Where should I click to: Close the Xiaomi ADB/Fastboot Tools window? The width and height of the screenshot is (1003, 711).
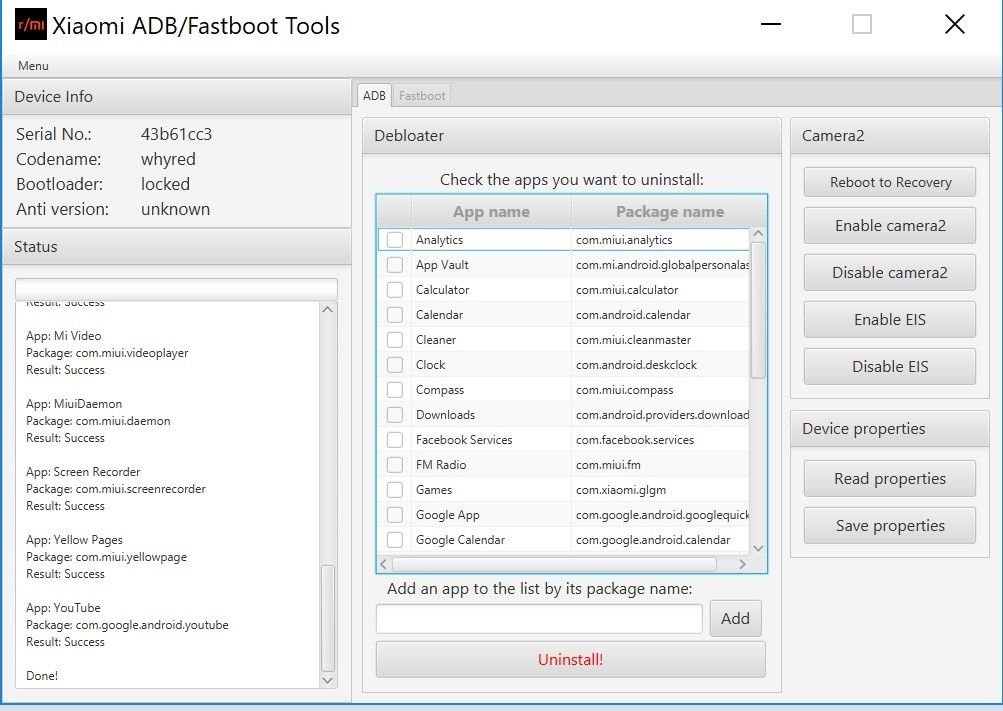pos(954,24)
